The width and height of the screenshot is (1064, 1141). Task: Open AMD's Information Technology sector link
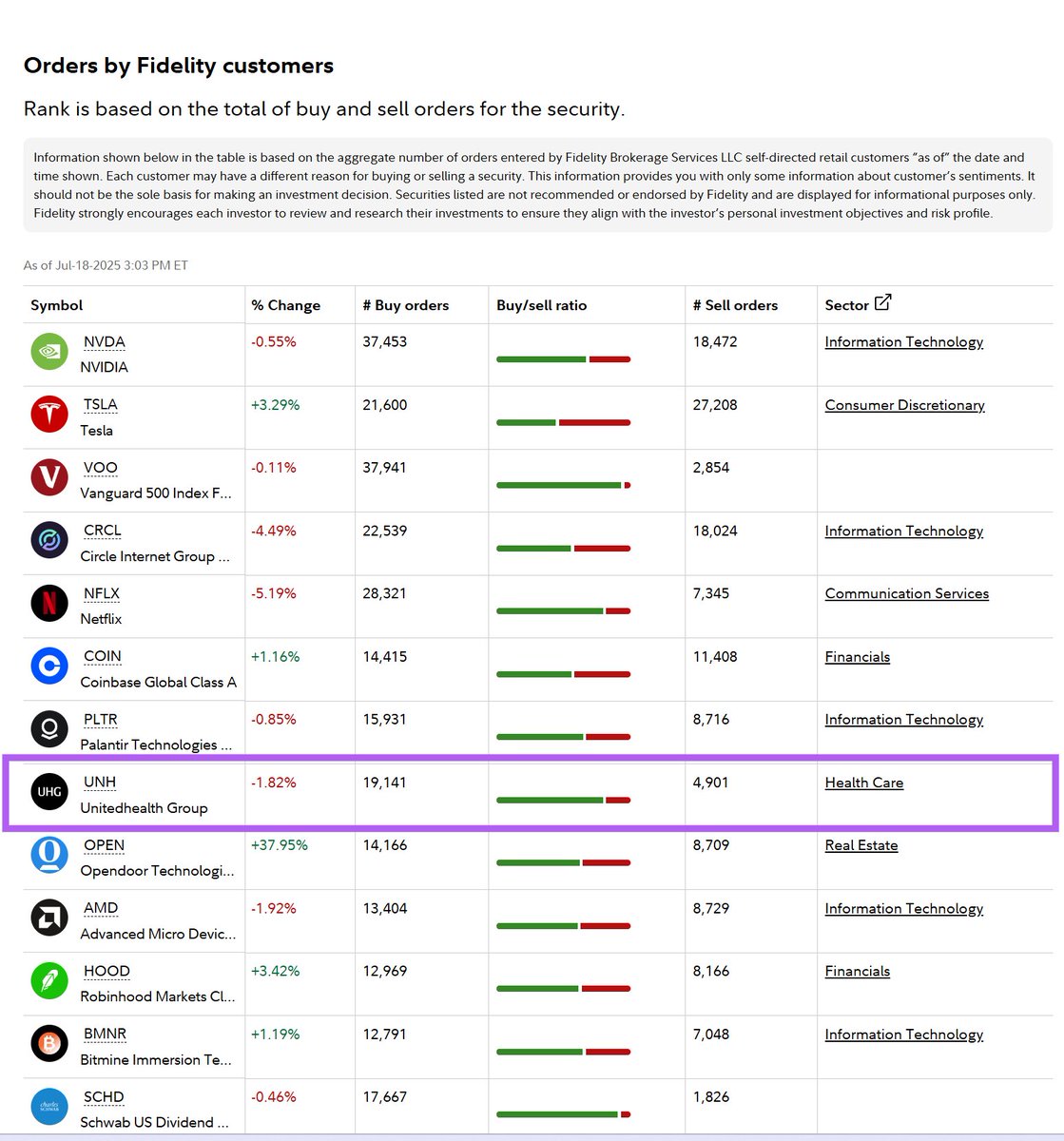(x=904, y=908)
